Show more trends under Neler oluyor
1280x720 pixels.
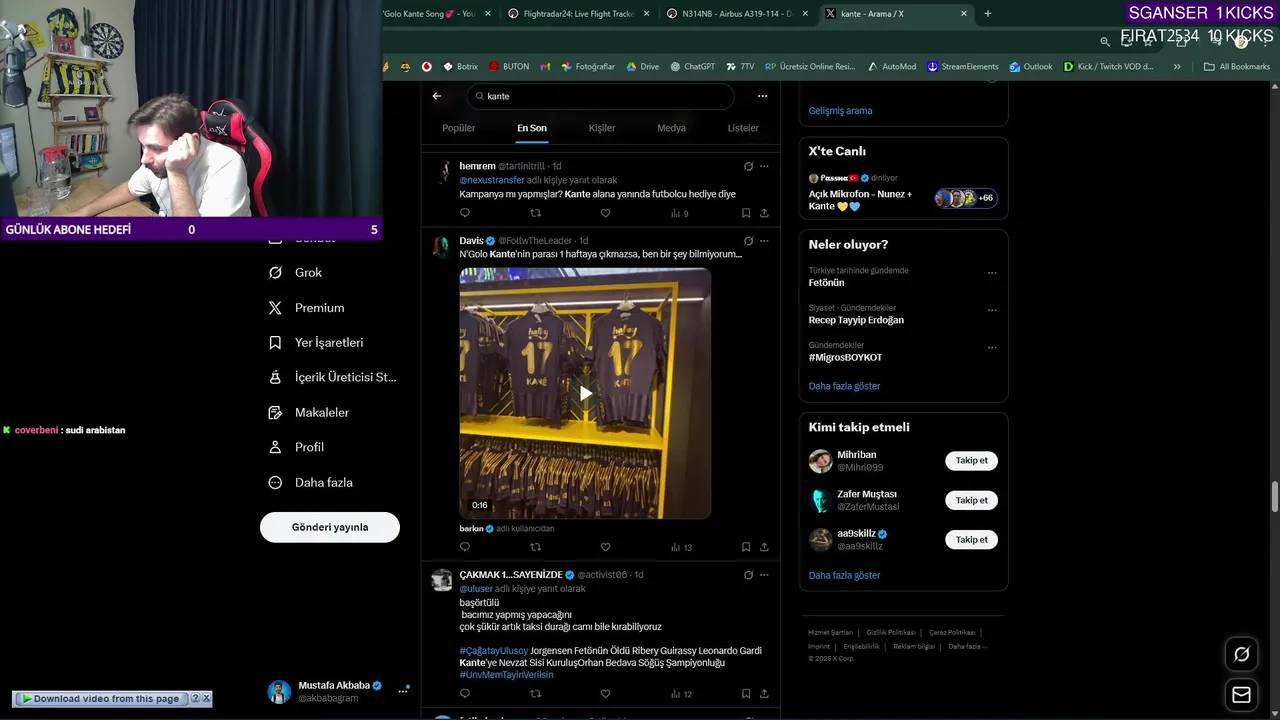click(844, 386)
